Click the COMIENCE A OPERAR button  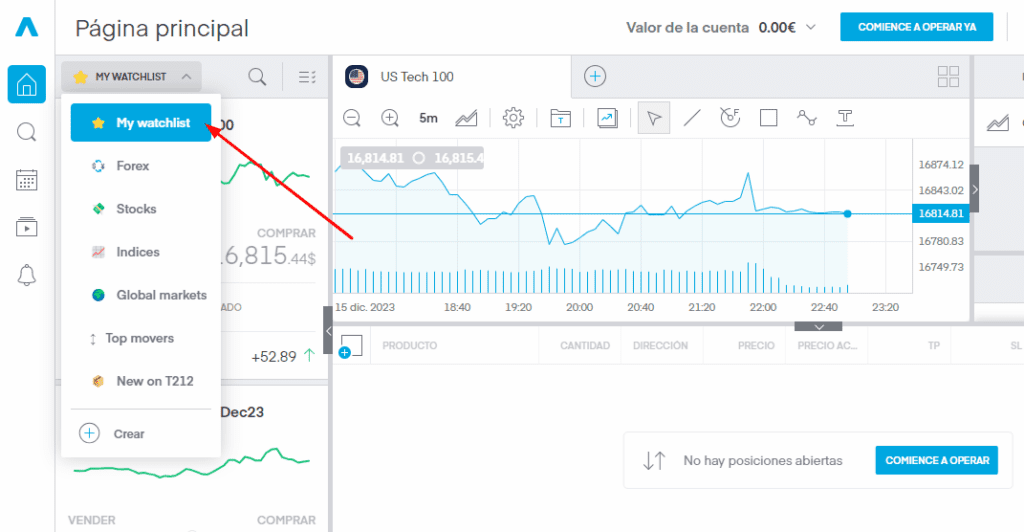[936, 460]
